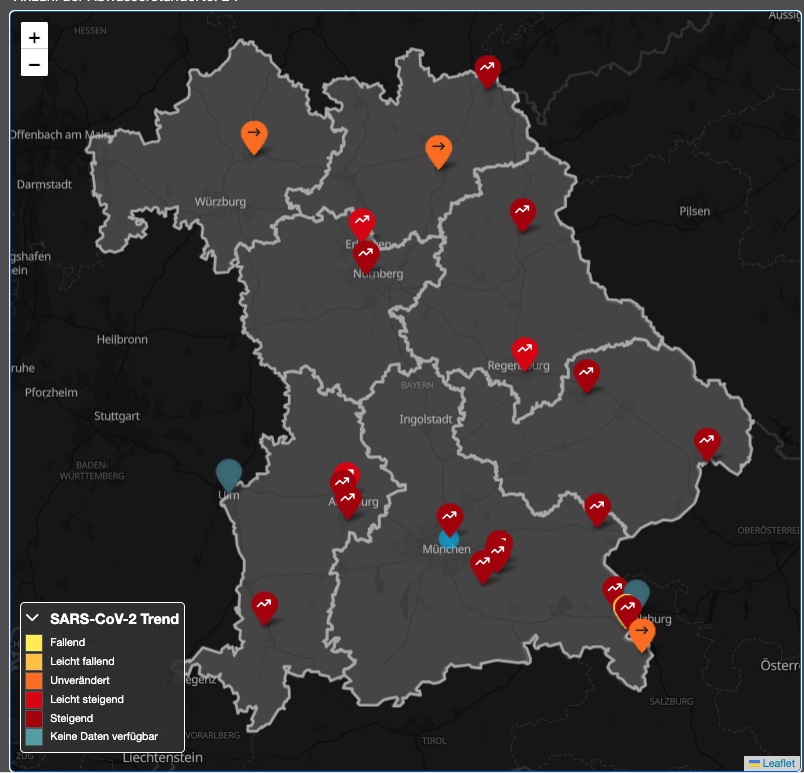Click the red Leicht steigend swatch

(34, 699)
